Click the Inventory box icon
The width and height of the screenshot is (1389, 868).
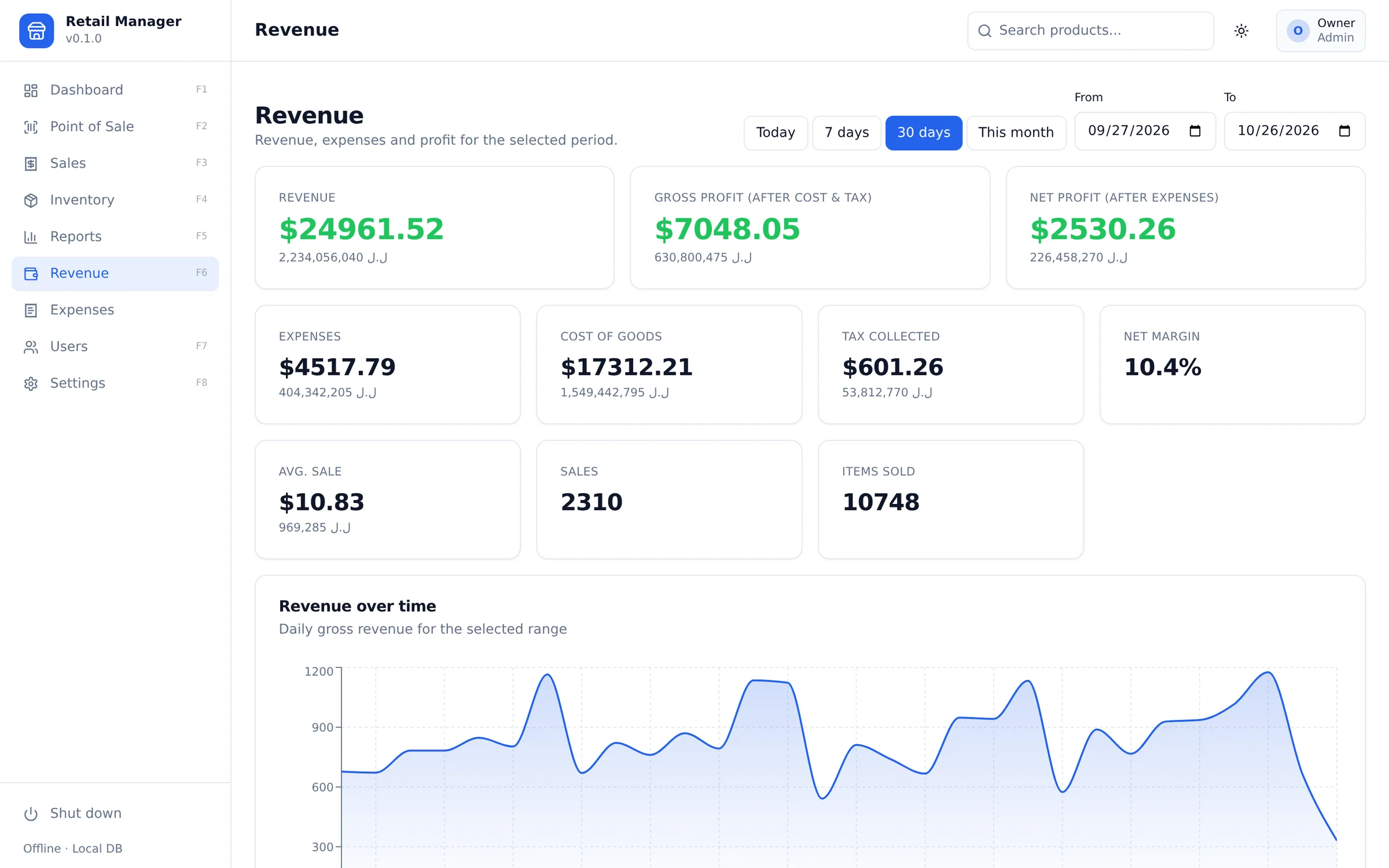tap(31, 200)
